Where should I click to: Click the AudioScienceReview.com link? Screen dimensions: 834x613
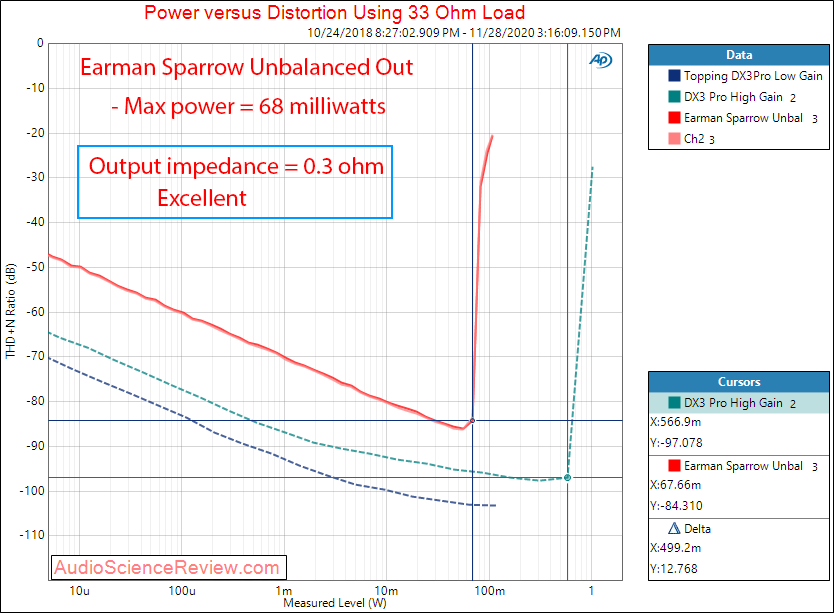pos(169,568)
